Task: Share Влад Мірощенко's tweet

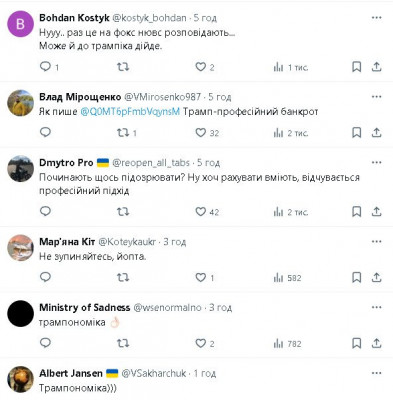Action: 376,133
